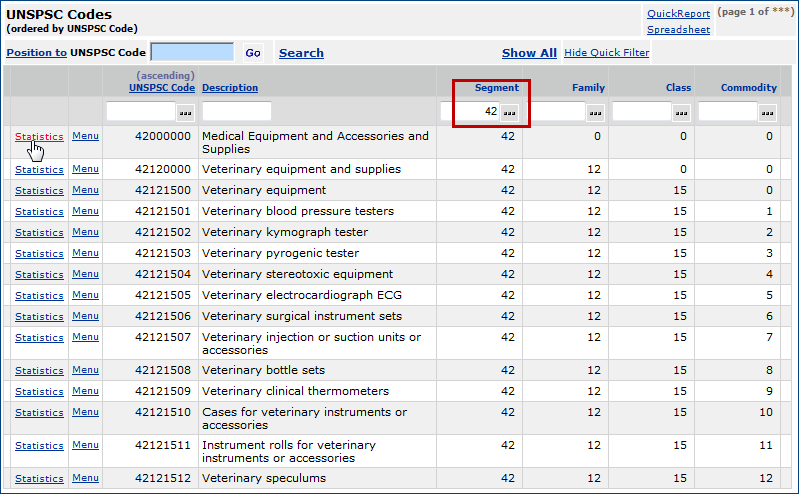This screenshot has width=799, height=494.
Task: Click the Class filter ellipsis button
Action: [x=682, y=112]
